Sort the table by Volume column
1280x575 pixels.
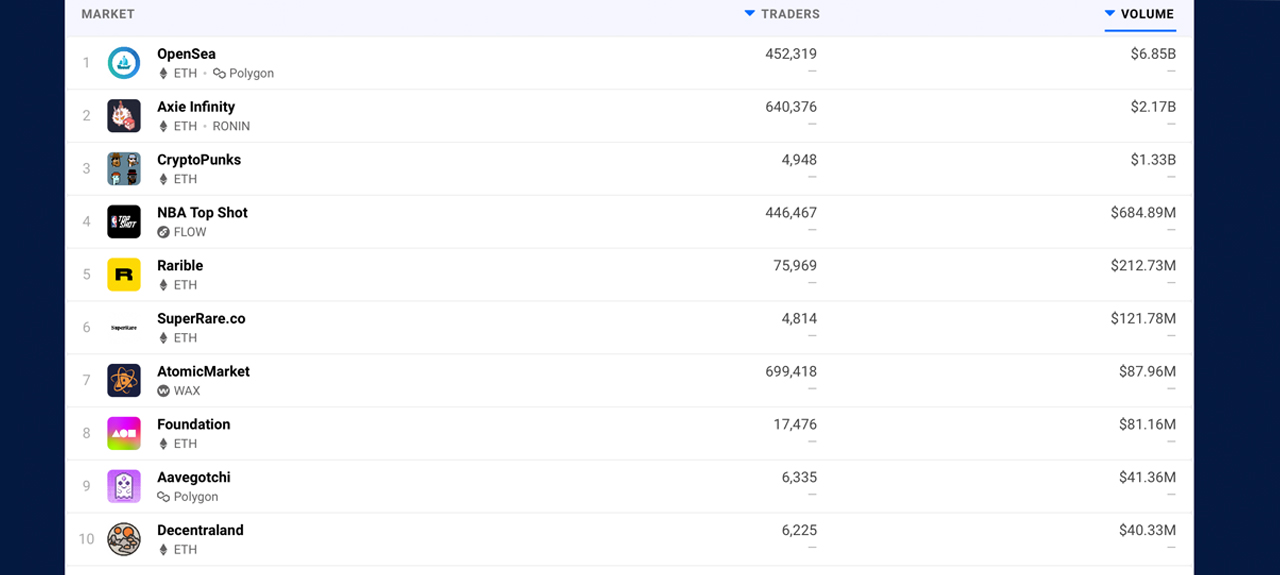click(x=1140, y=14)
